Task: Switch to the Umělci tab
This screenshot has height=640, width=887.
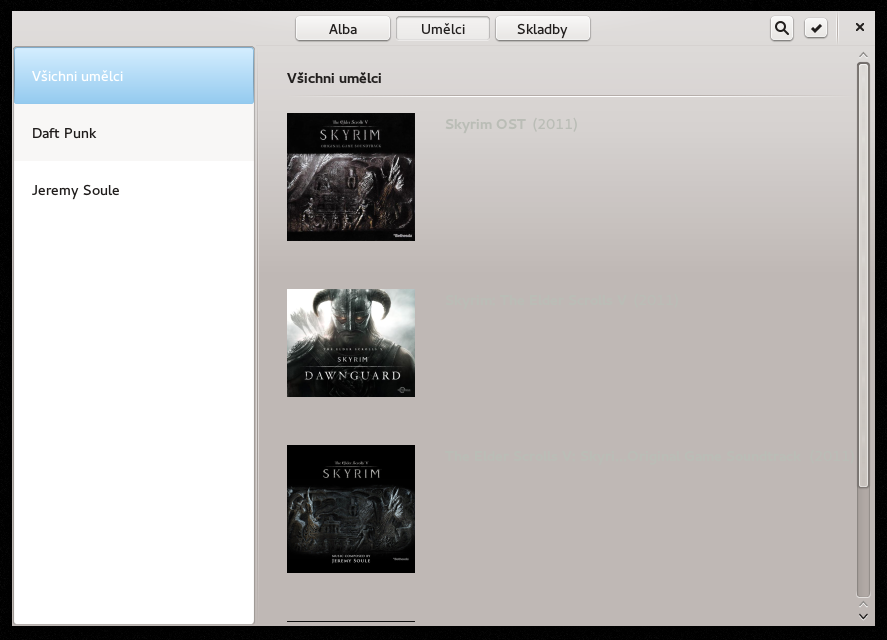Action: pyautogui.click(x=443, y=29)
